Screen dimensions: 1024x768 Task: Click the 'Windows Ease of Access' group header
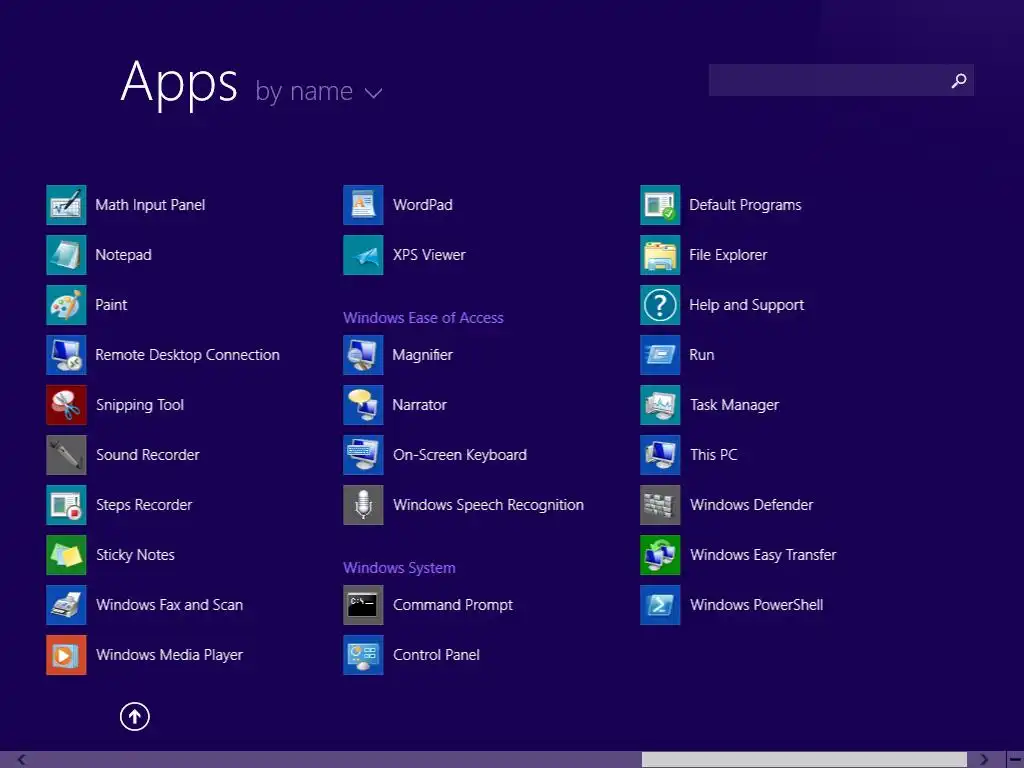pyautogui.click(x=423, y=318)
